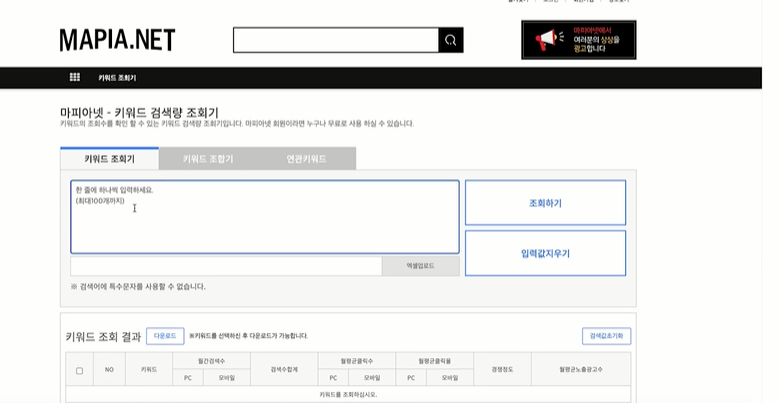Click the 월평균클릭수 column header

pos(357,361)
